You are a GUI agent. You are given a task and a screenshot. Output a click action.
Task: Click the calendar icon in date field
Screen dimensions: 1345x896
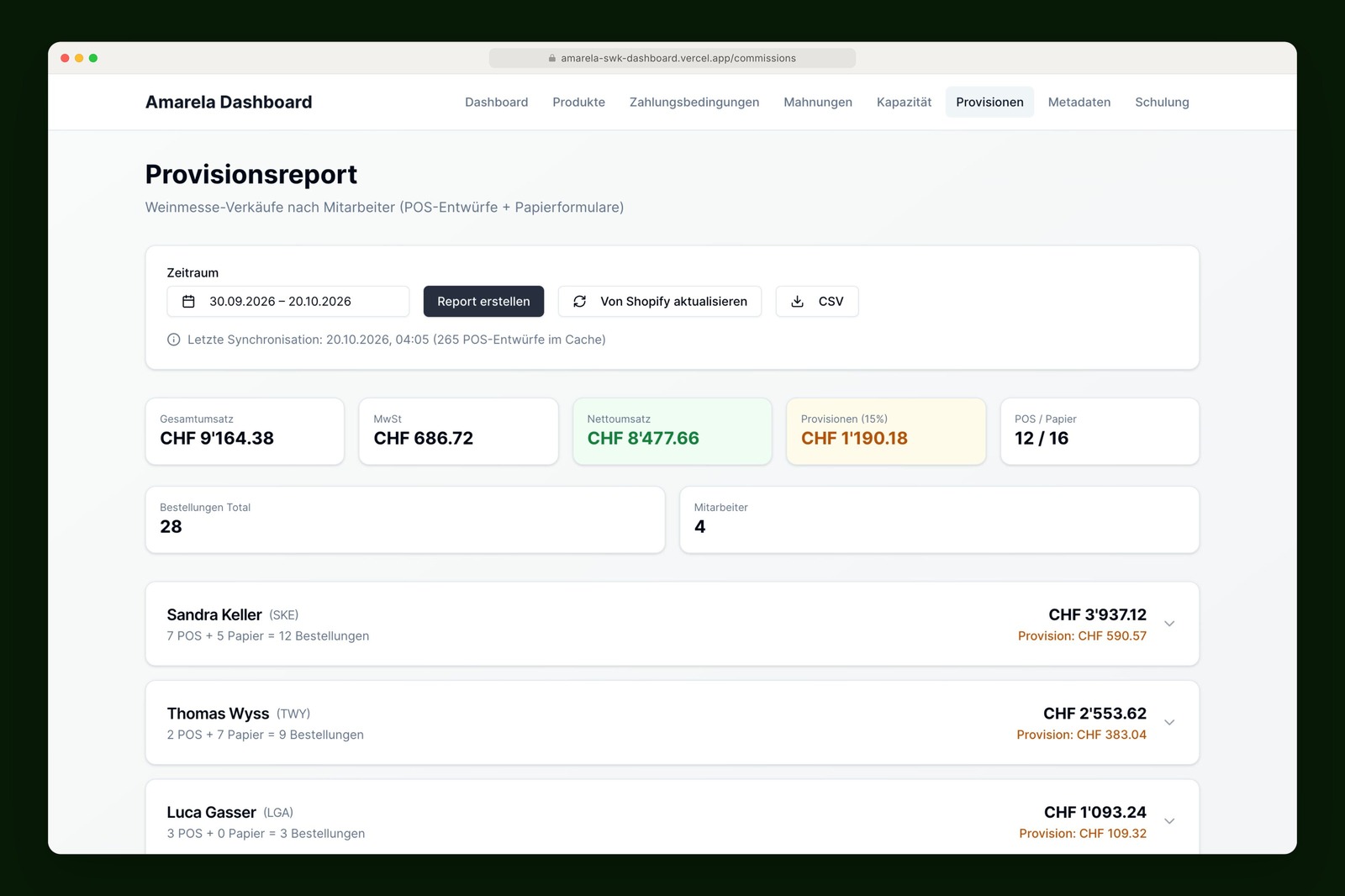click(x=188, y=301)
